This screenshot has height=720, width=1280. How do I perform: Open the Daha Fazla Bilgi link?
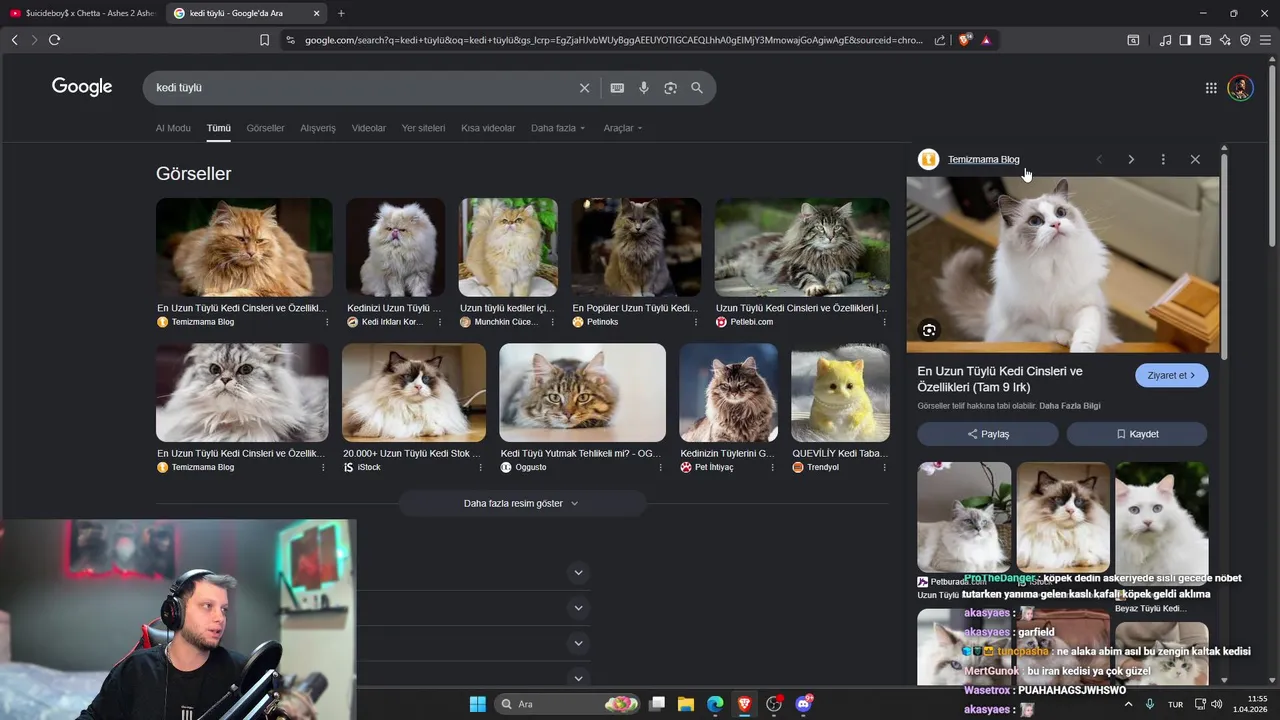1070,406
